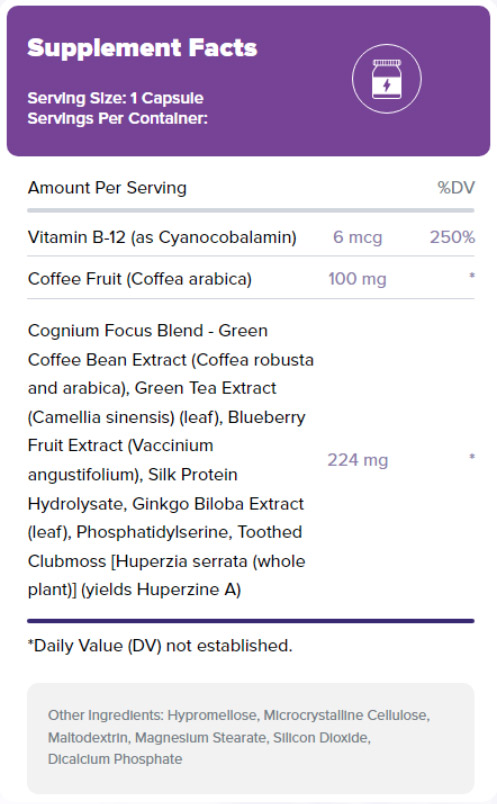Screen dimensions: 497x804
Task: Click the Amount Per Serving header
Action: click(107, 188)
